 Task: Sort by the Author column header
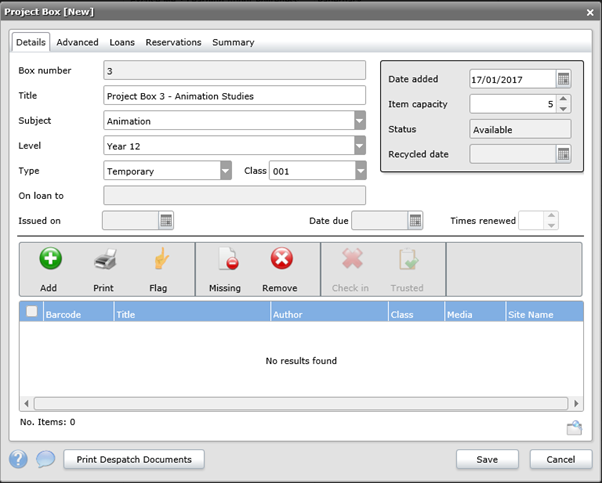point(329,311)
